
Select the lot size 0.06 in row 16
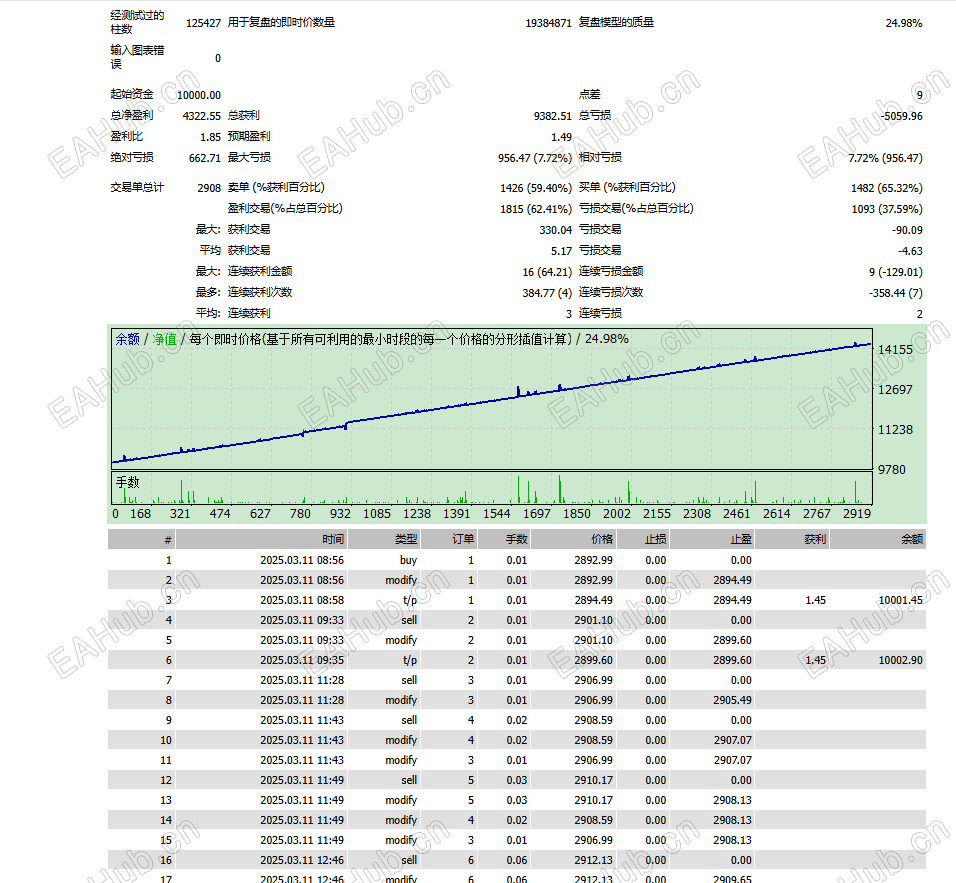coord(516,860)
